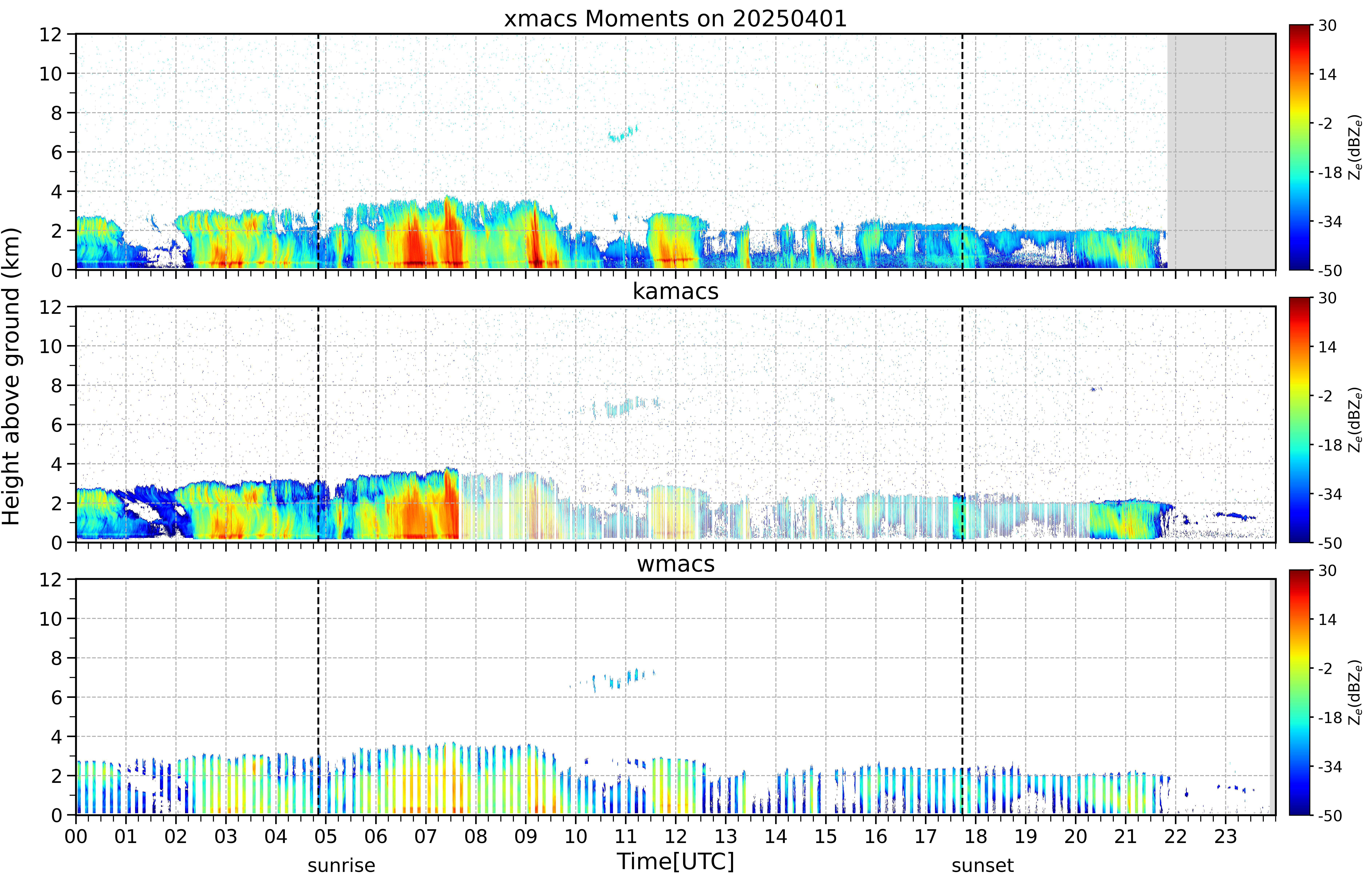Click the 'kamacs' panel title
Viewport: 1372px width, 885px height.
pos(675,291)
